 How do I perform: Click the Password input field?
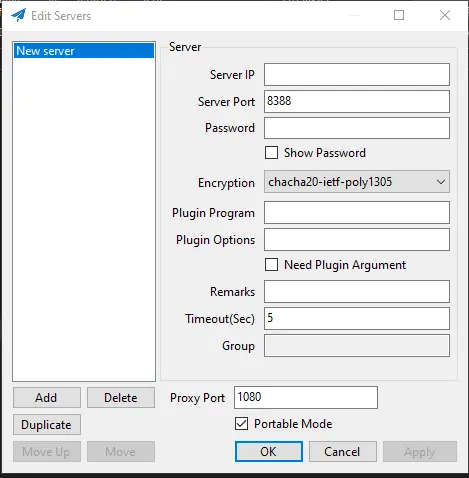357,128
